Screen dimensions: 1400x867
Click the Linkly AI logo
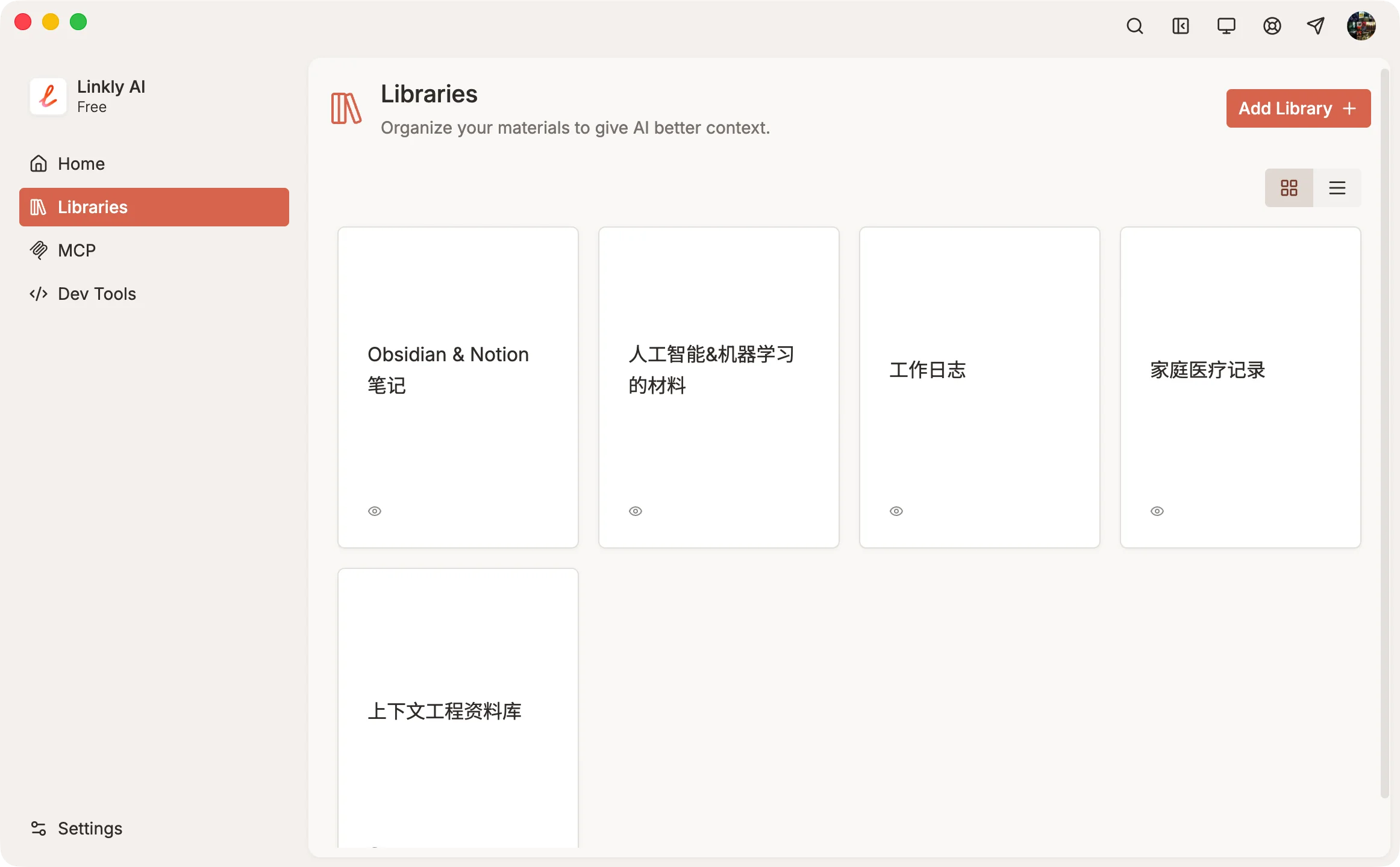point(48,96)
